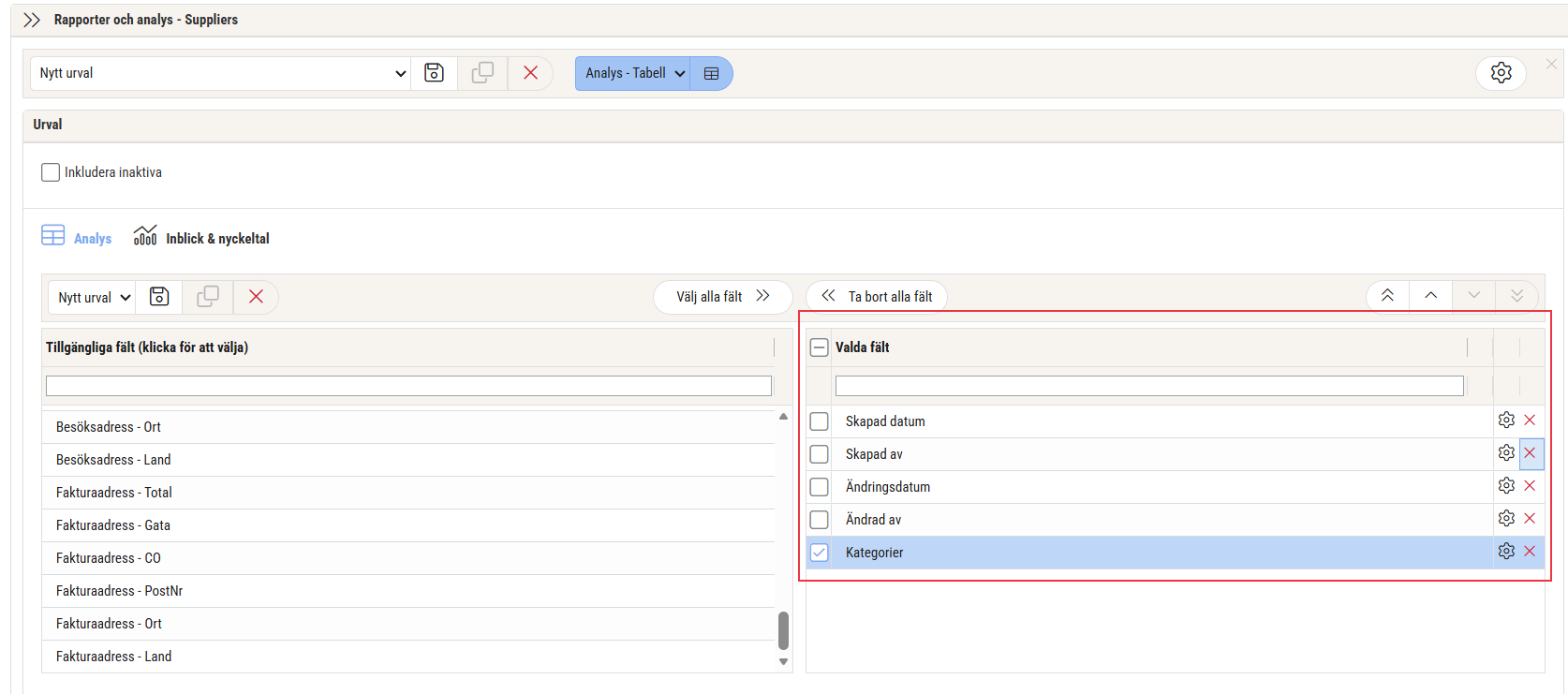Check the Ändringsdatum checkbox
The height and width of the screenshot is (694, 1568).
pyautogui.click(x=819, y=487)
